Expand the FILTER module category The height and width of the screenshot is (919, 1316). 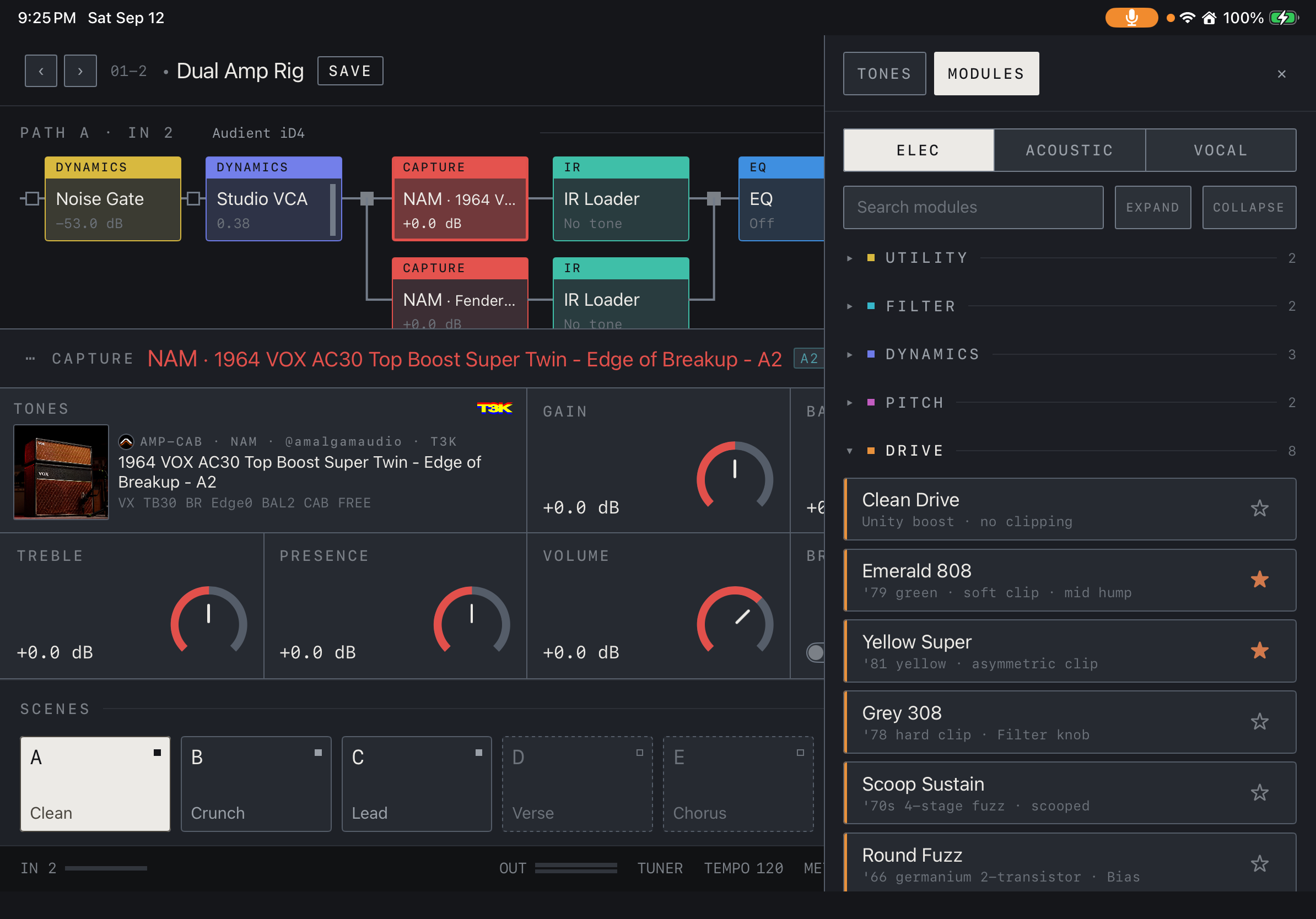coord(1069,306)
